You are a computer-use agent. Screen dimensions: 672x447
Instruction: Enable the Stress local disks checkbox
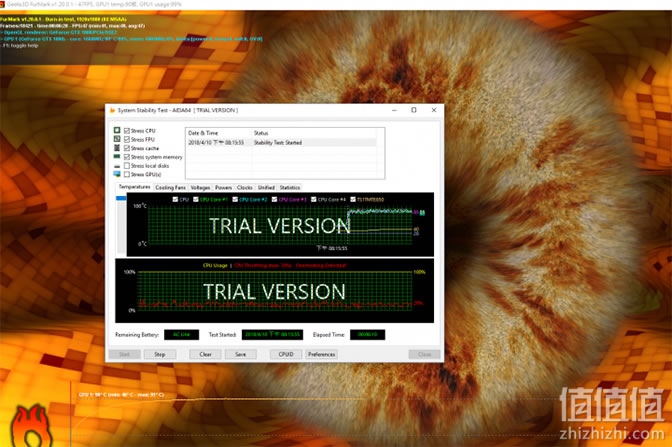click(127, 165)
